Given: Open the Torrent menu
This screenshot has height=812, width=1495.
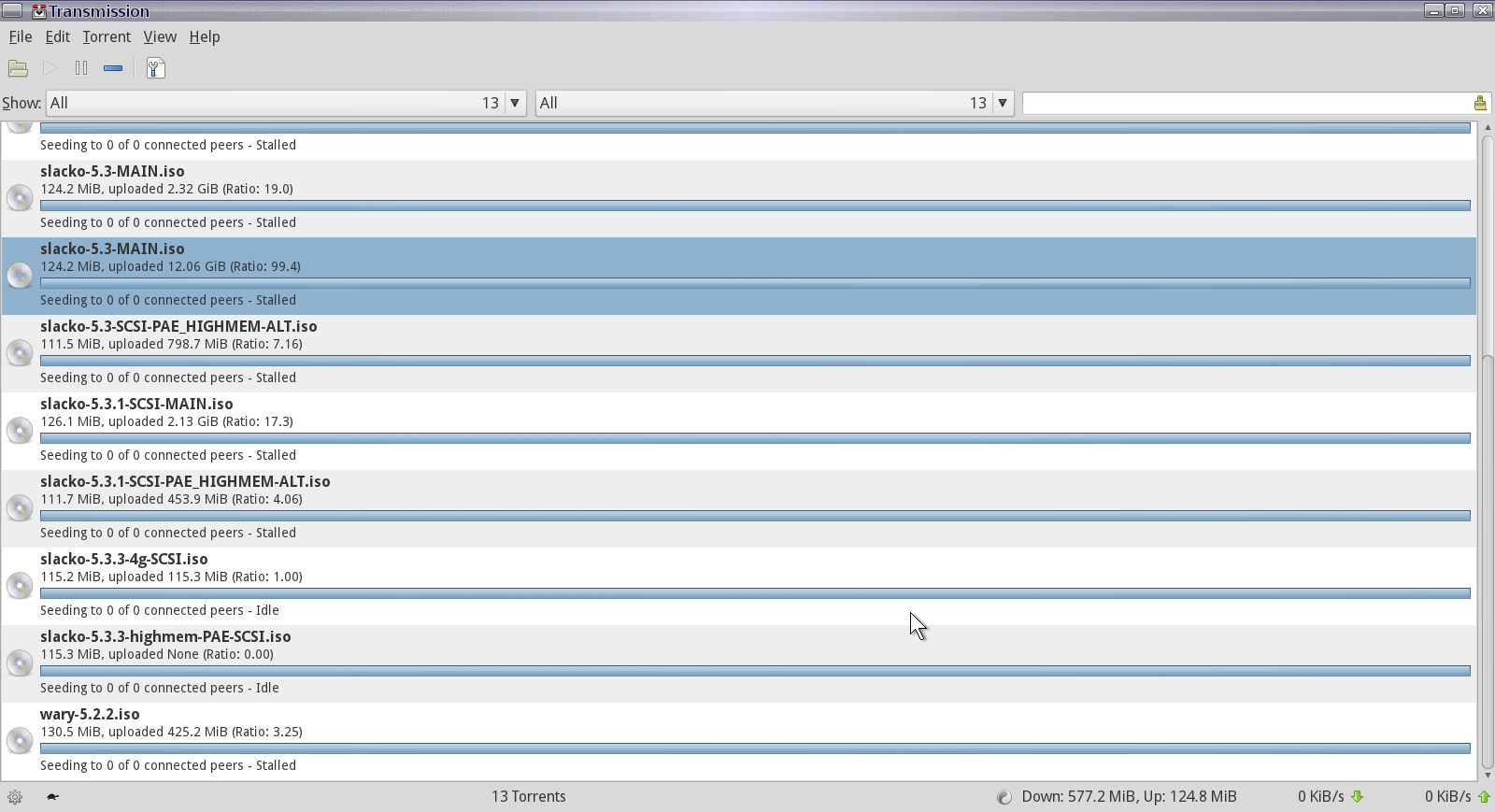Looking at the screenshot, I should 107,36.
